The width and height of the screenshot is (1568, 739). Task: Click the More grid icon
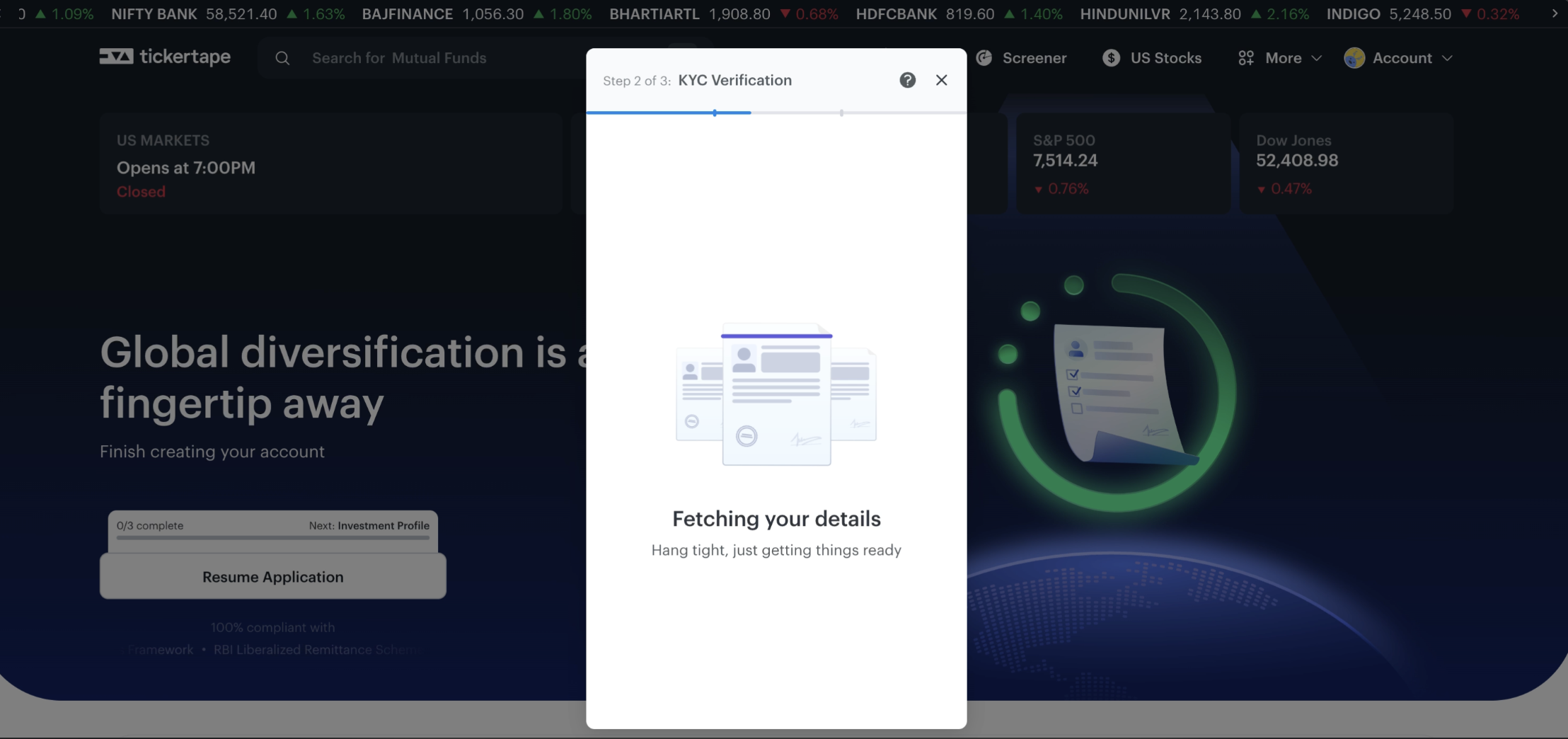click(1246, 58)
